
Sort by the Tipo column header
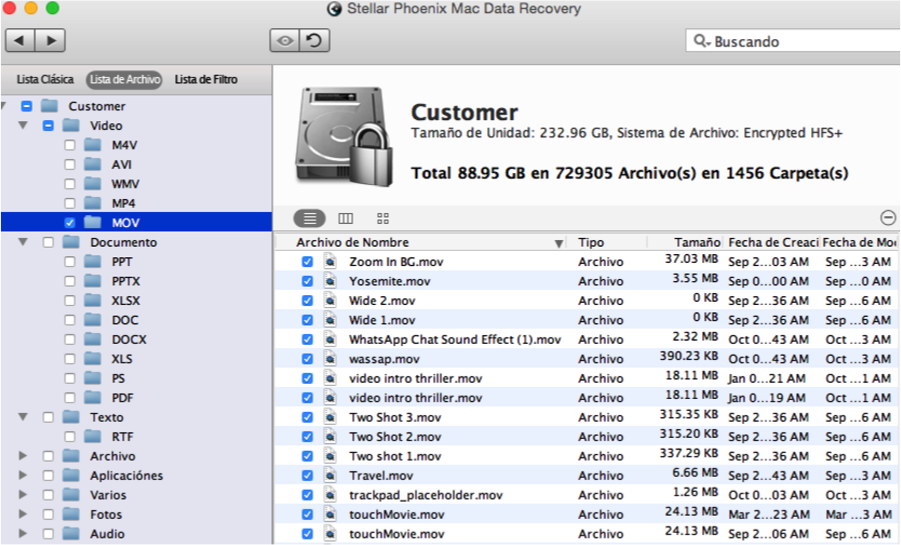591,243
